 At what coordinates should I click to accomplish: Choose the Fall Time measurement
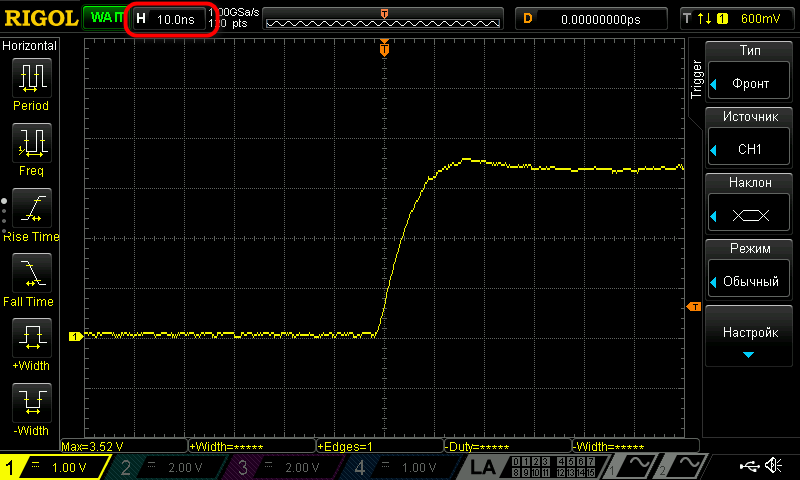tap(31, 279)
